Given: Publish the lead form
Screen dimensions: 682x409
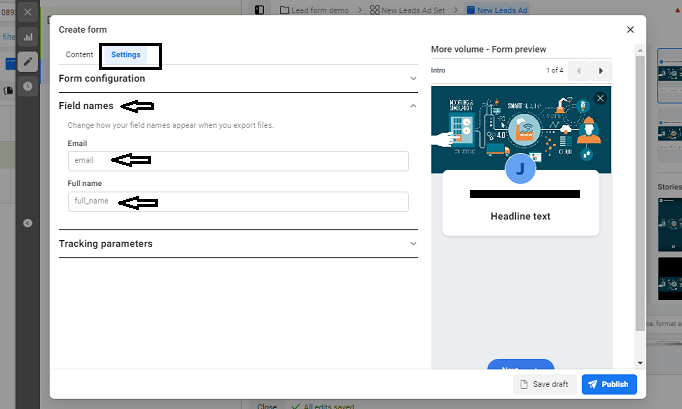Looking at the screenshot, I should click(x=608, y=384).
